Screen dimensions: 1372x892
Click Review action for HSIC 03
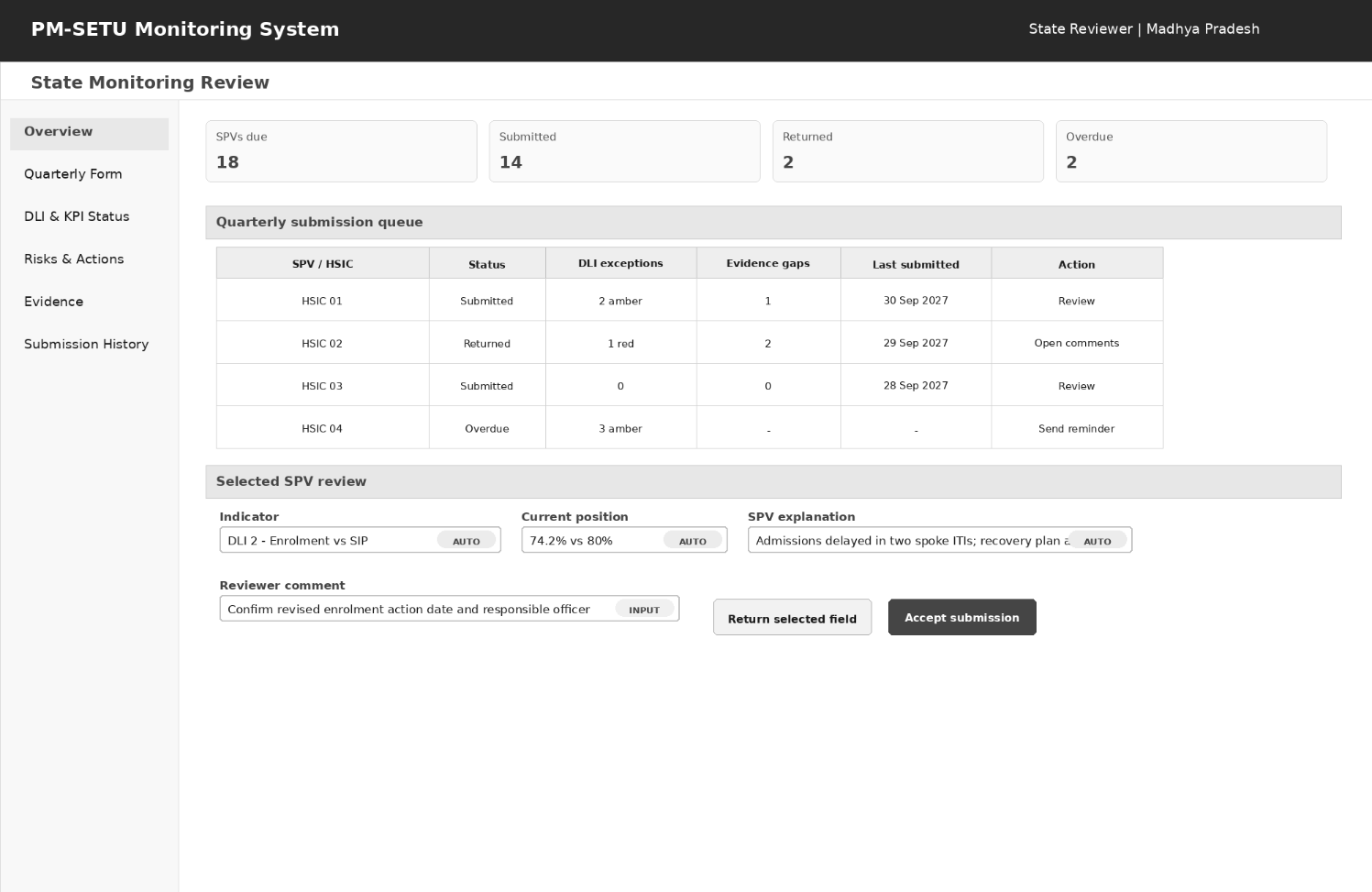click(1076, 386)
